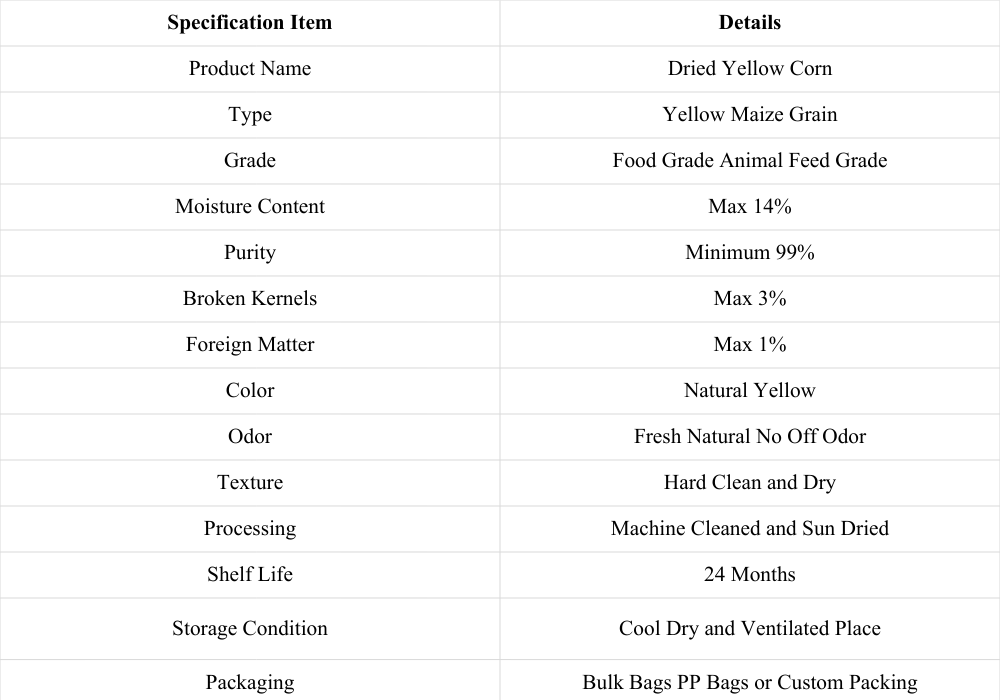Screen dimensions: 1000x700
Task: Select the 24 Months shelf life value
Action: coord(749,574)
